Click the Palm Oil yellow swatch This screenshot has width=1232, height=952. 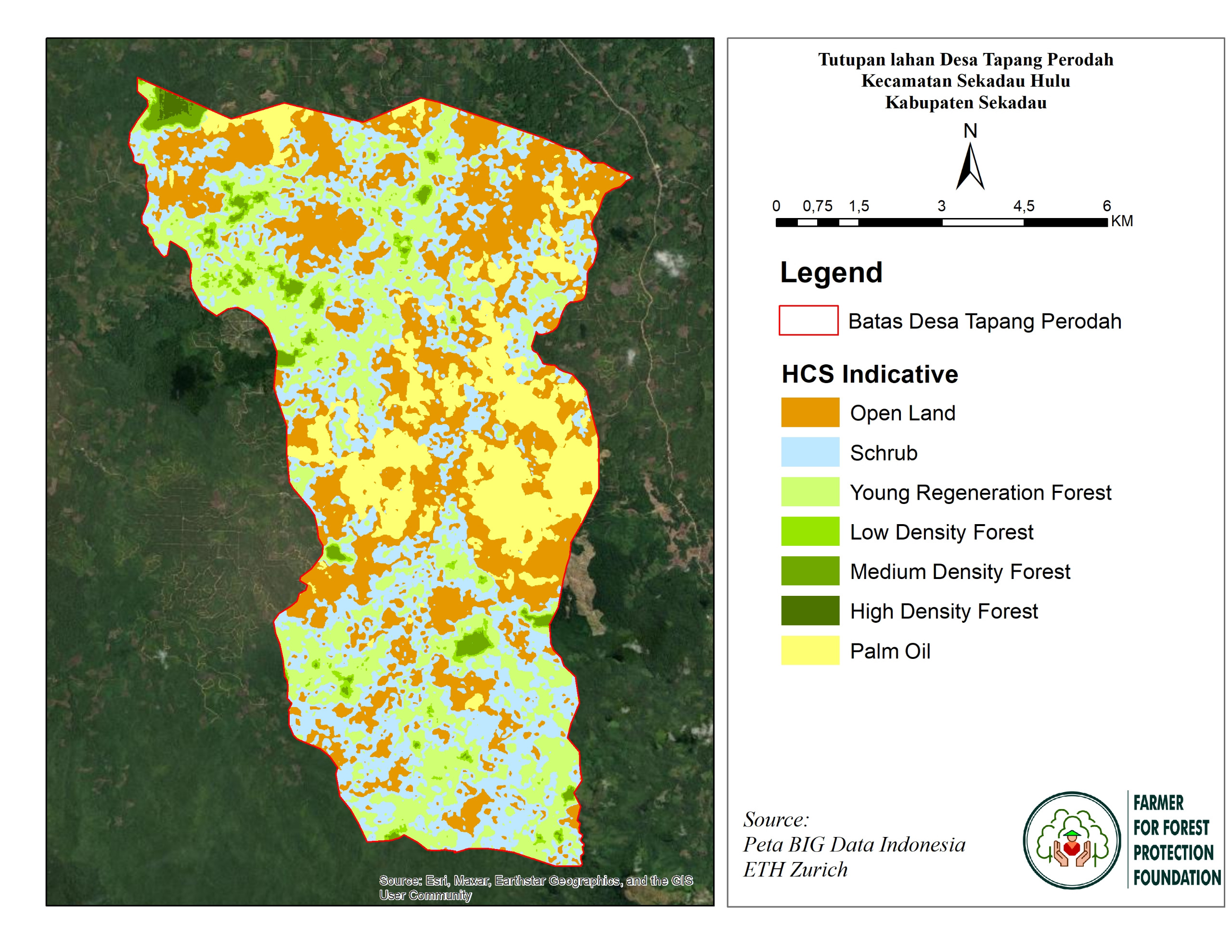tap(809, 651)
